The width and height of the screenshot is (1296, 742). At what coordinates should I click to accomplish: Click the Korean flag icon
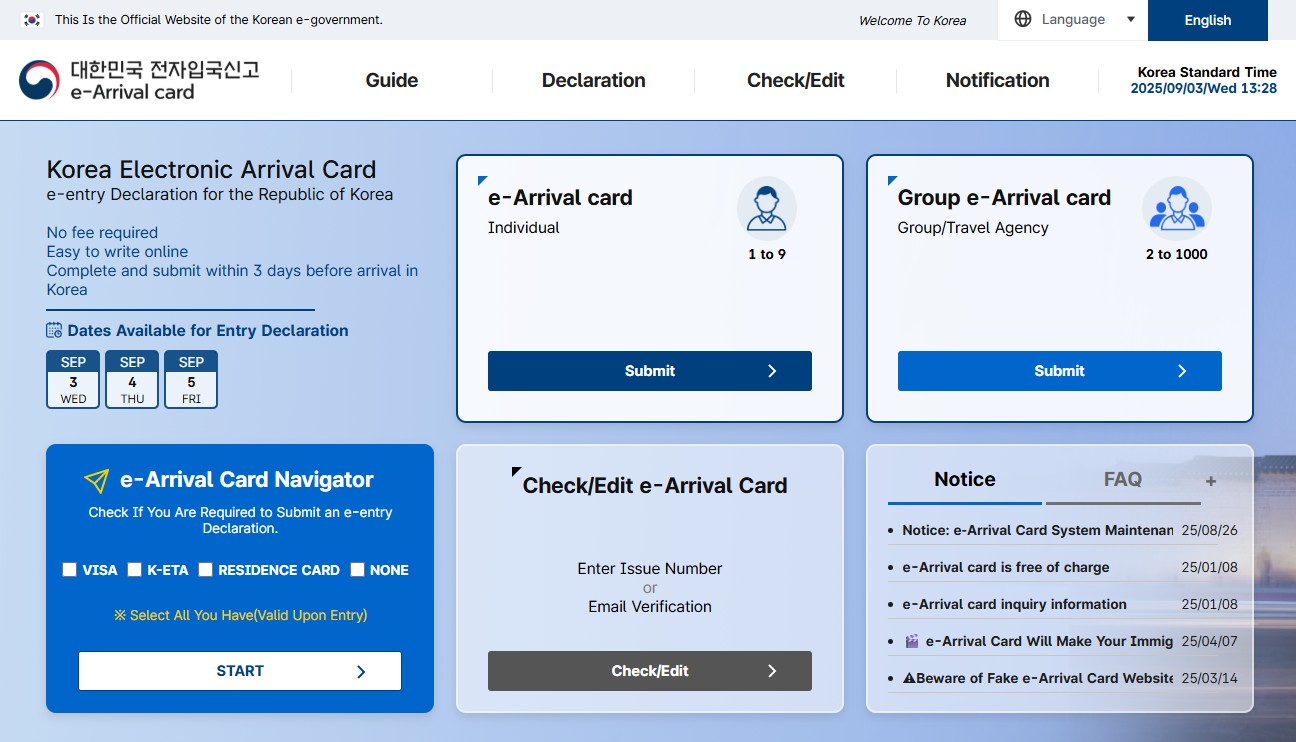coord(32,20)
